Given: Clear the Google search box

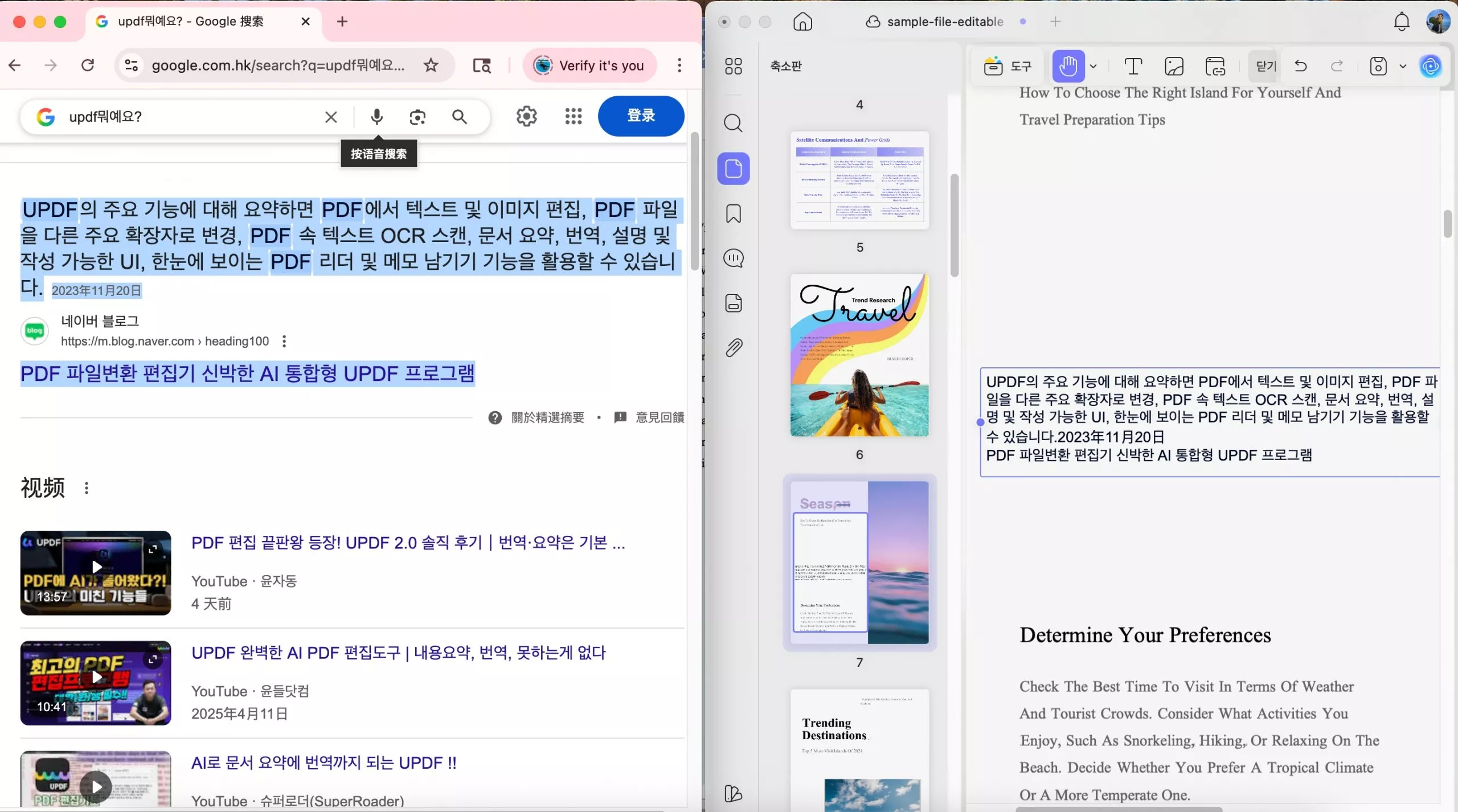Looking at the screenshot, I should (x=331, y=117).
